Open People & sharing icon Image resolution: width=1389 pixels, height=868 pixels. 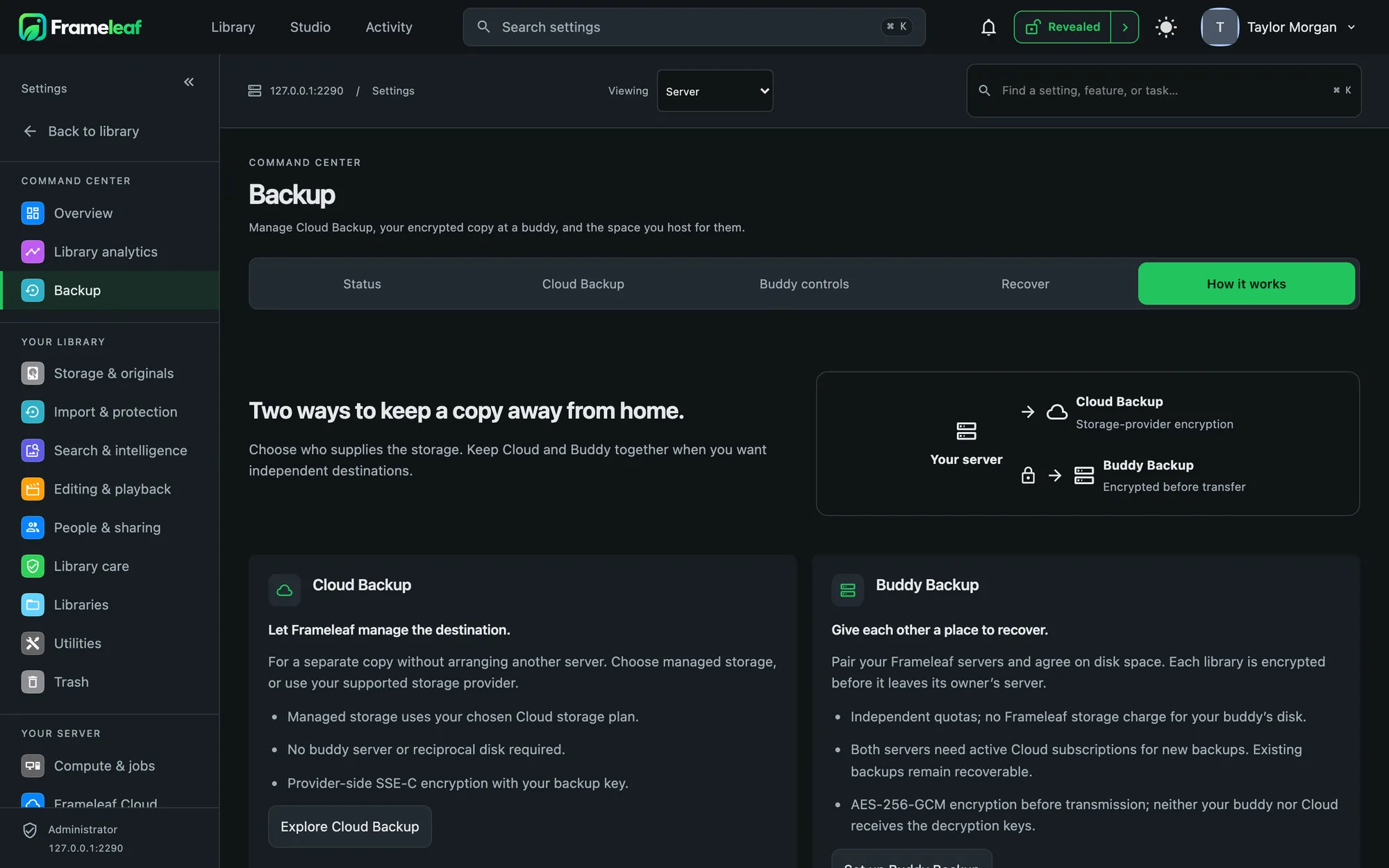(33, 528)
